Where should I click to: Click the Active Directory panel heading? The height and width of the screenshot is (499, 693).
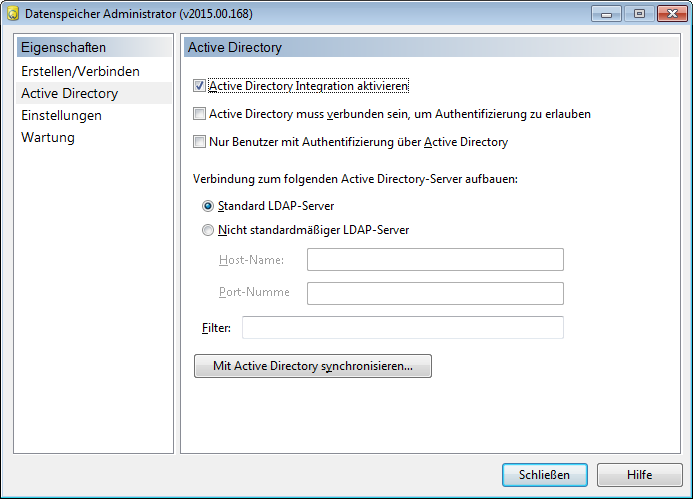(x=431, y=47)
